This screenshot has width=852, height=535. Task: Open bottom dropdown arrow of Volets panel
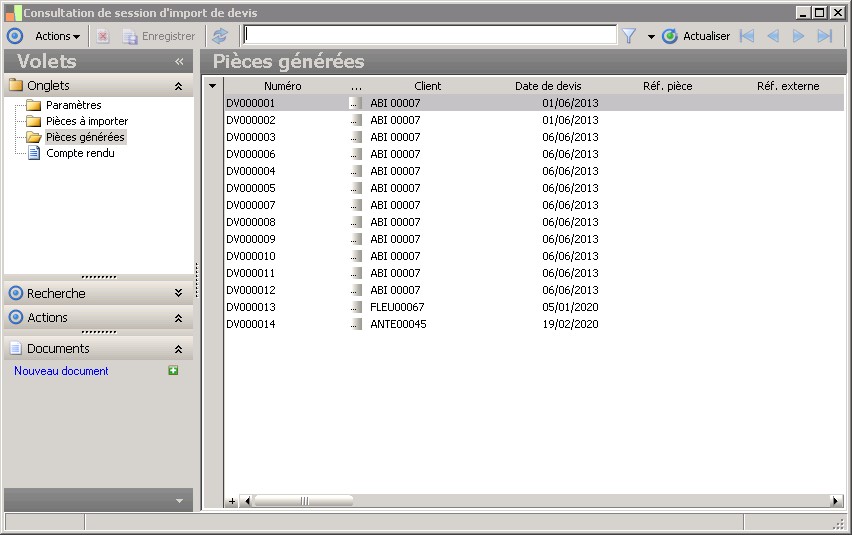(x=179, y=501)
